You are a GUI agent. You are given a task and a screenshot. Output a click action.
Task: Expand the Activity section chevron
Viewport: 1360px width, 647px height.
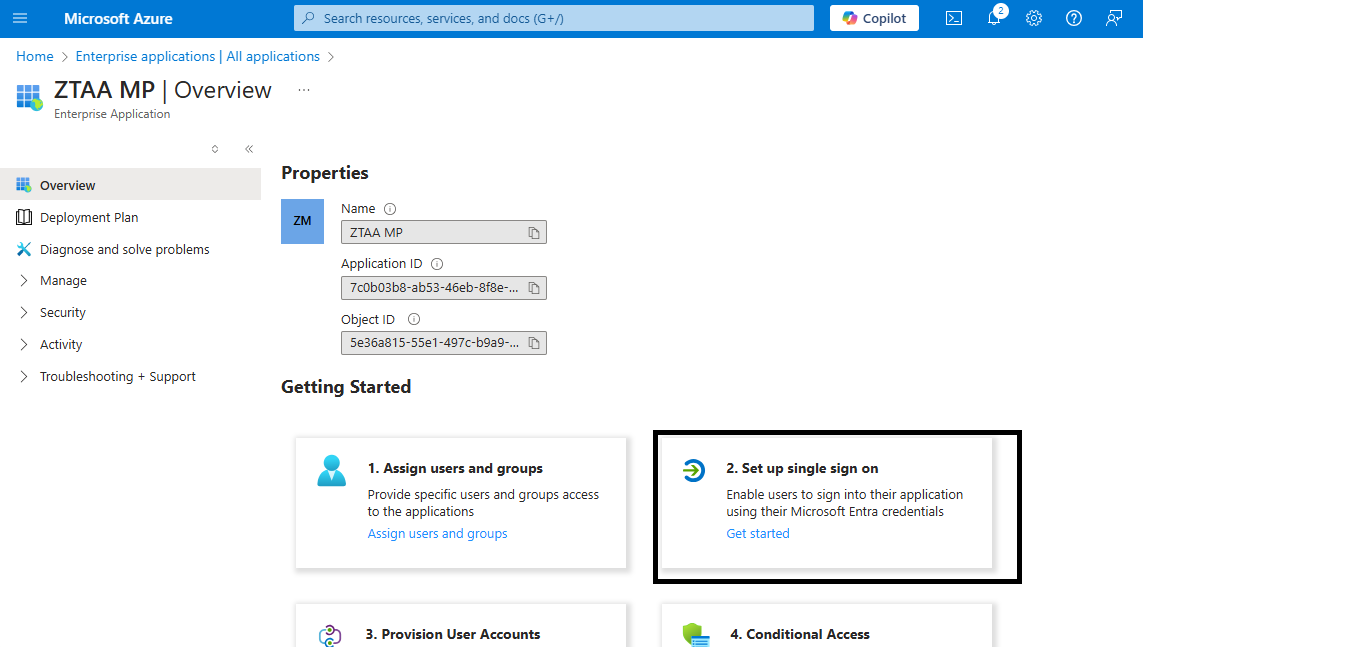24,345
